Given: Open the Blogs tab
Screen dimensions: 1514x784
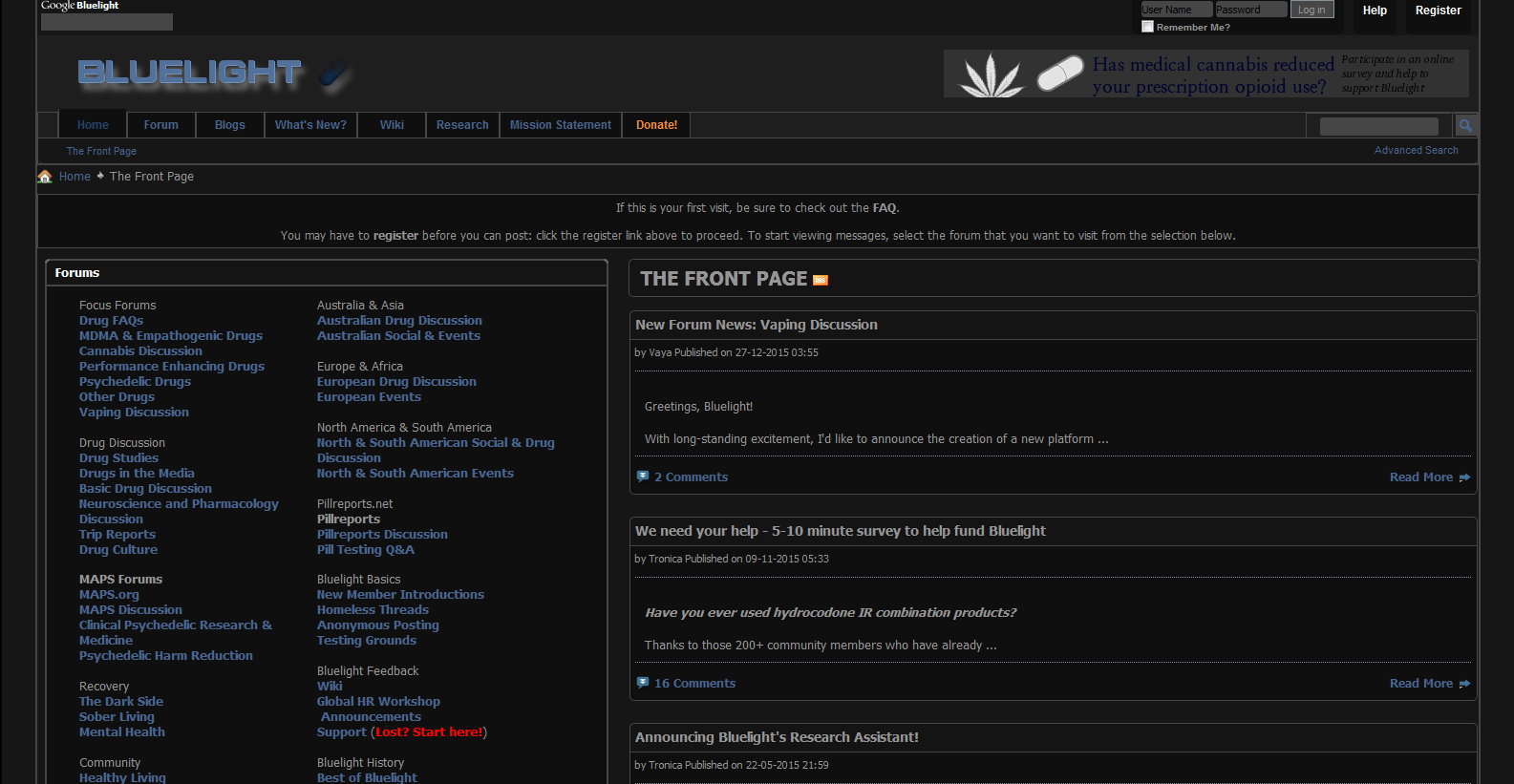Looking at the screenshot, I should click(230, 125).
